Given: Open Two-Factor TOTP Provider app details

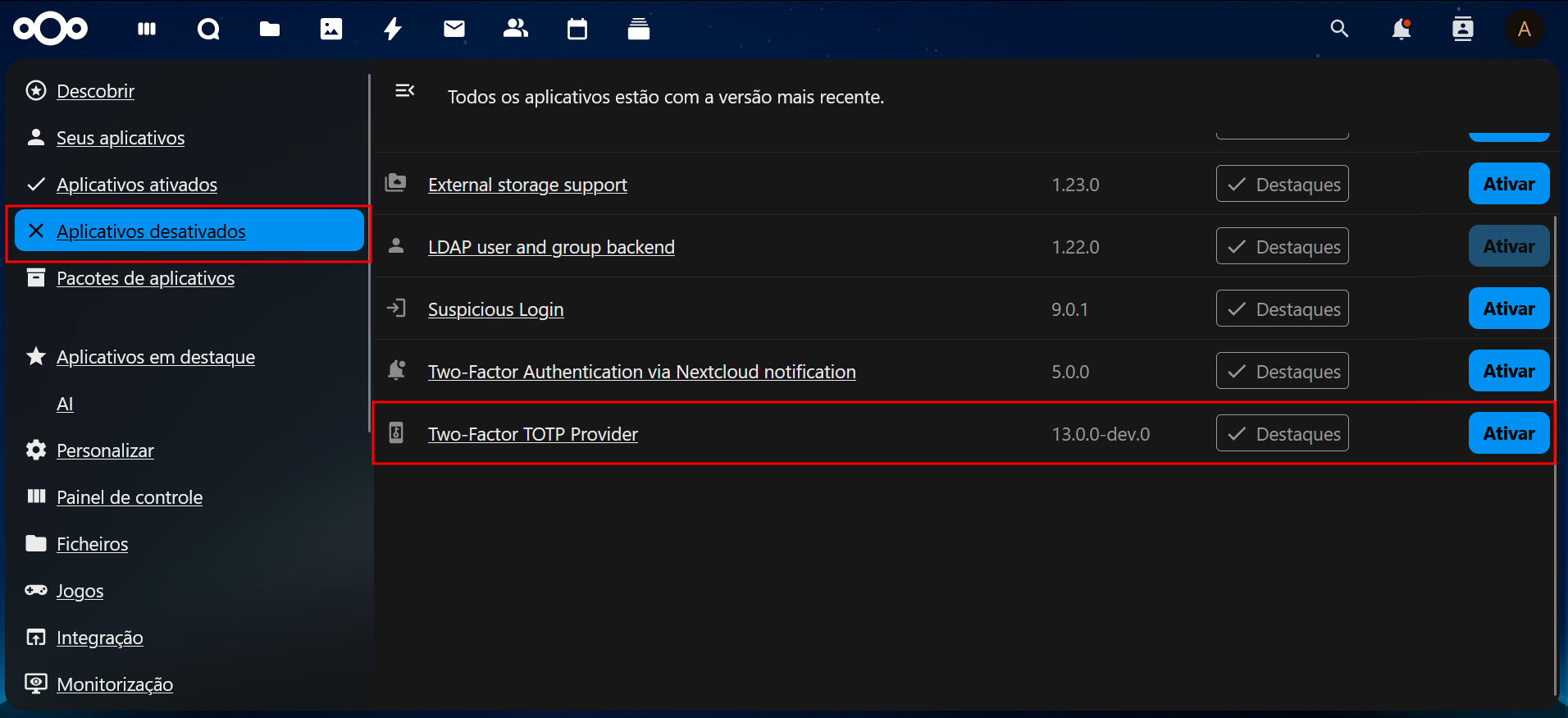Looking at the screenshot, I should coord(532,434).
